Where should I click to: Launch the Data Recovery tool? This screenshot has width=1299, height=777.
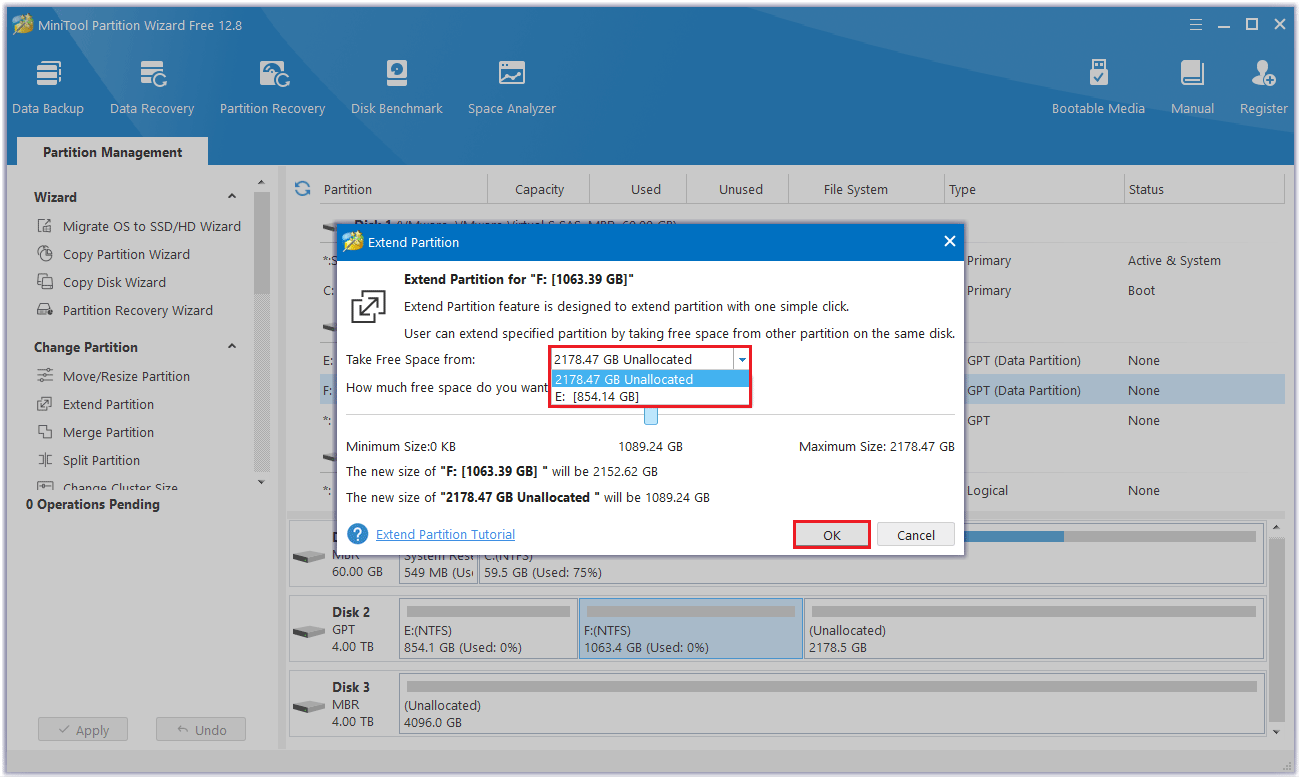[x=152, y=88]
